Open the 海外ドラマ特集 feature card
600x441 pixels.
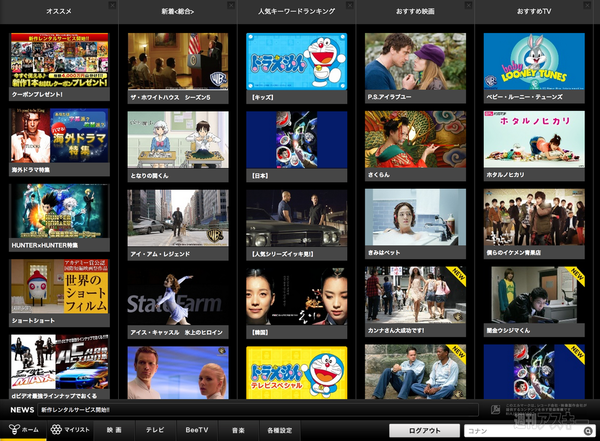(59, 142)
